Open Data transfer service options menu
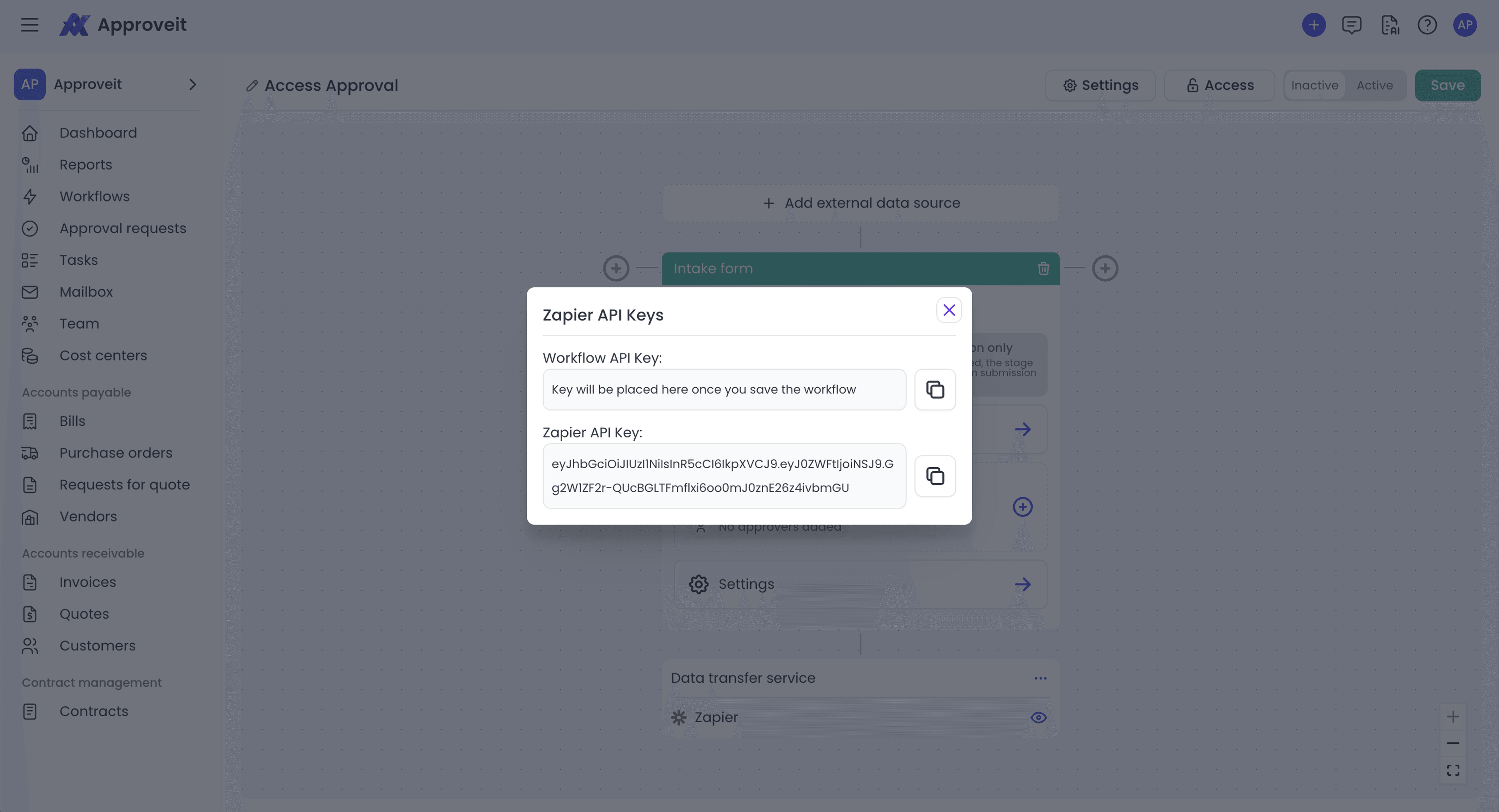 tap(1041, 678)
